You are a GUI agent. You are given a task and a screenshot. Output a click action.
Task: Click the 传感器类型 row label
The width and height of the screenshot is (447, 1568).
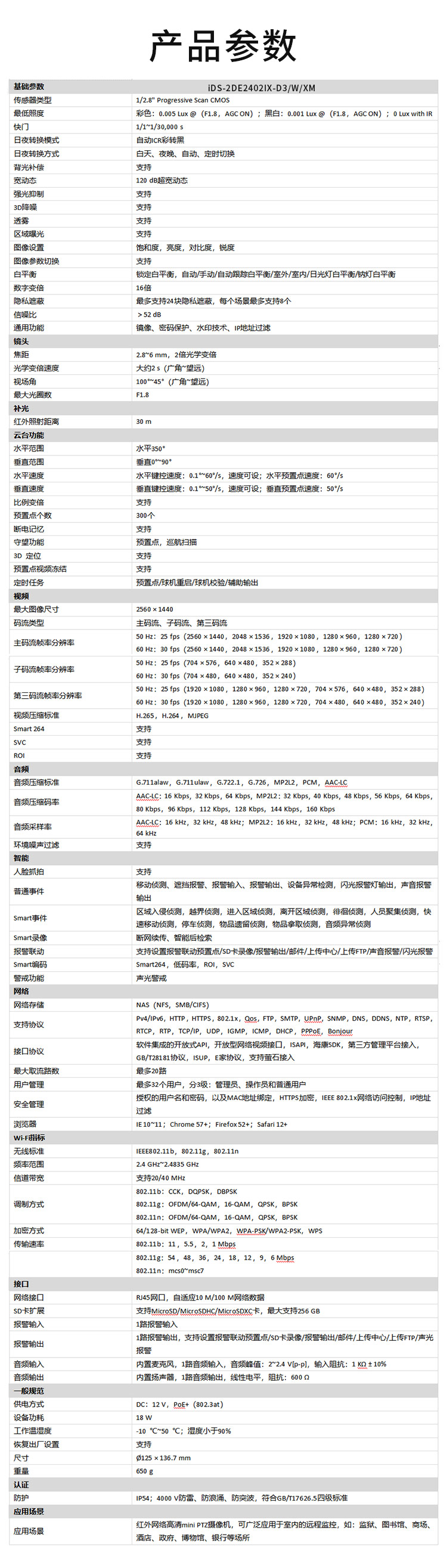[x=33, y=100]
